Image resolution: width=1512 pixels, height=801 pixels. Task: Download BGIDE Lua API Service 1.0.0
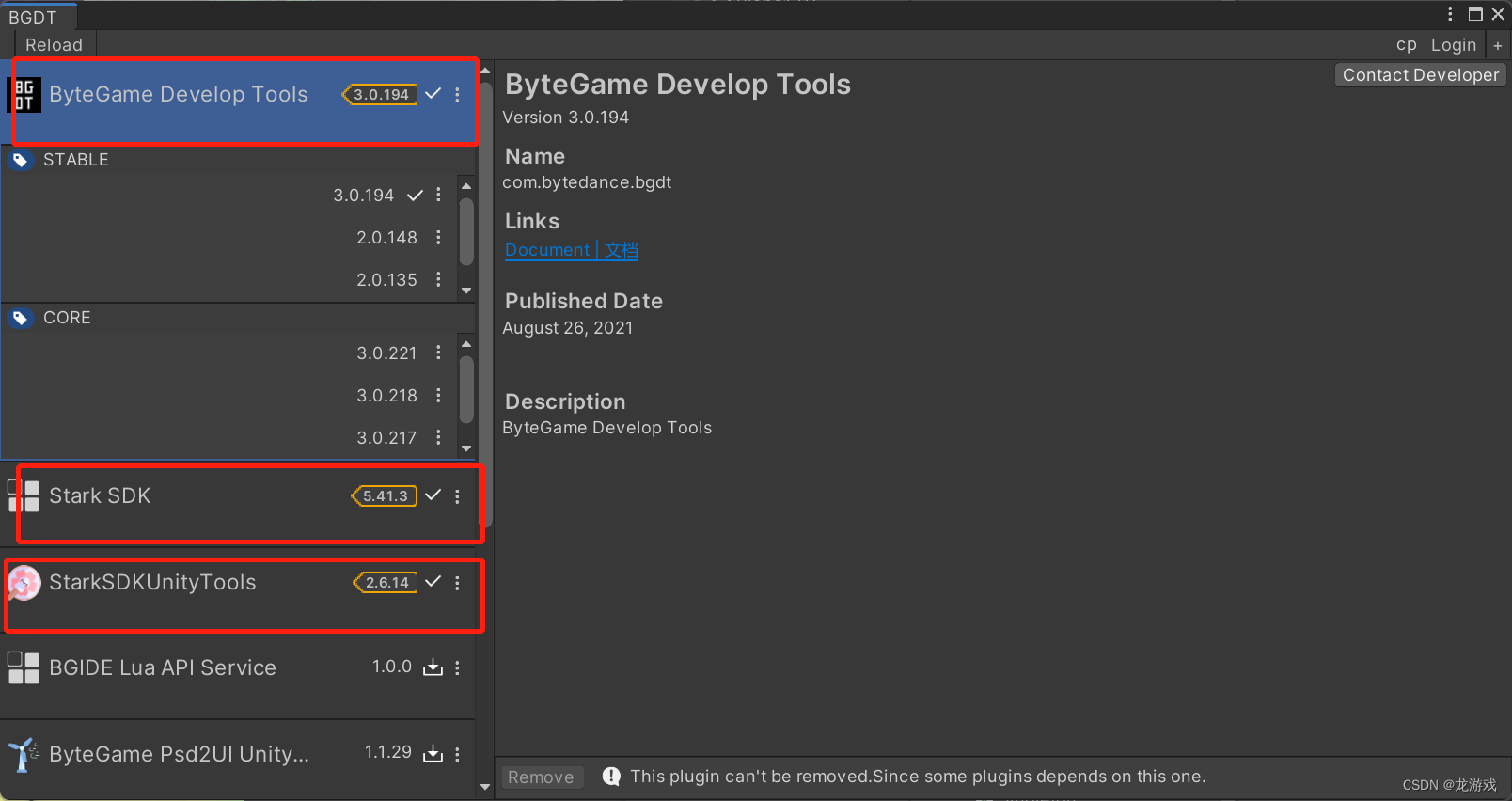coord(433,667)
